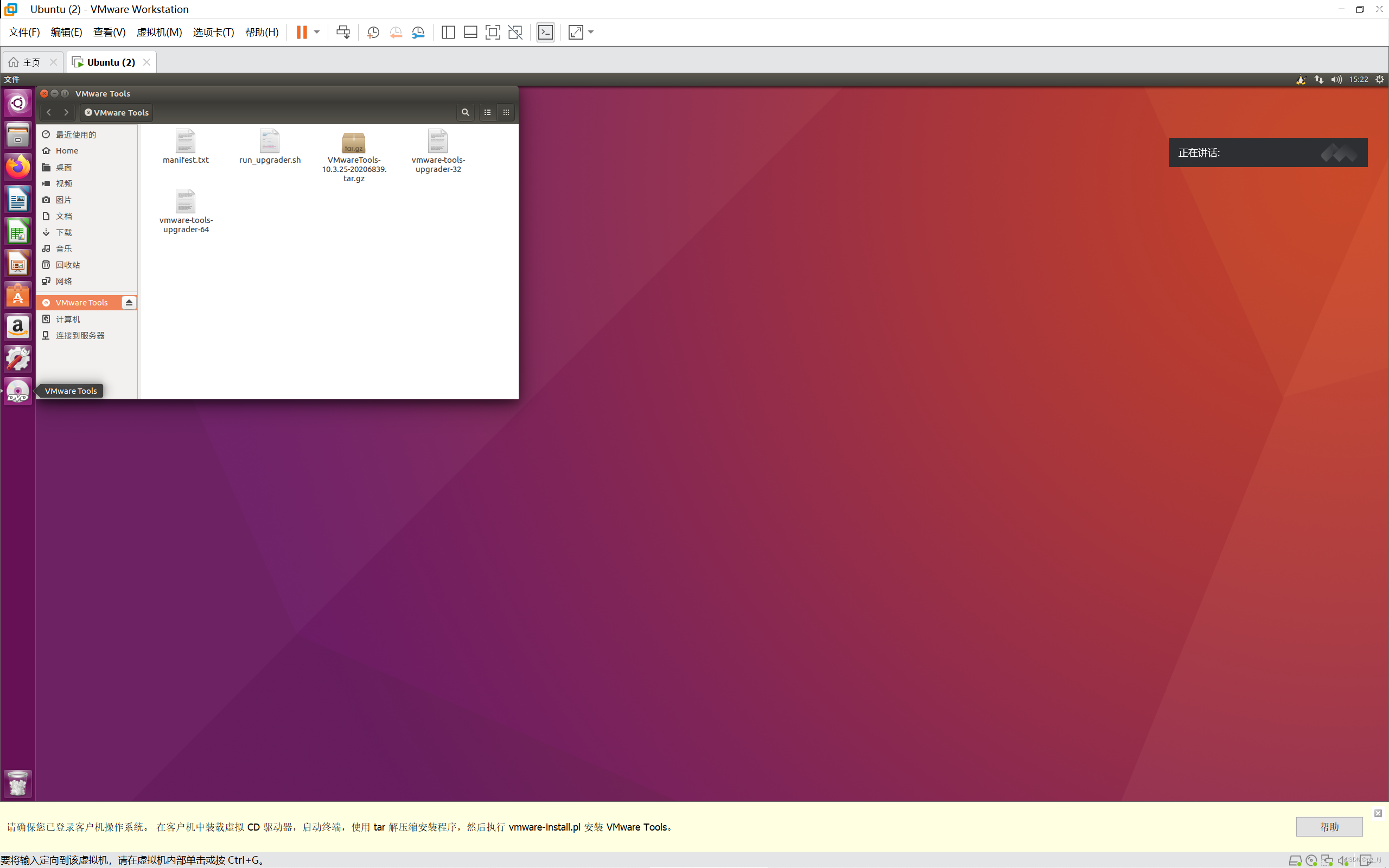
Task: Open the 帮助(H) menu
Action: (262, 32)
